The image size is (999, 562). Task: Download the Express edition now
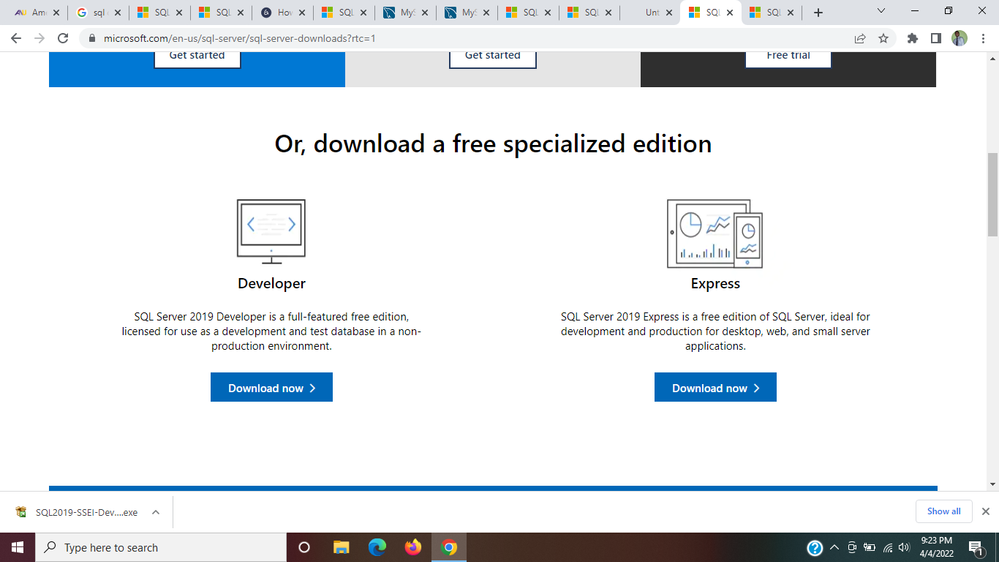(x=715, y=387)
